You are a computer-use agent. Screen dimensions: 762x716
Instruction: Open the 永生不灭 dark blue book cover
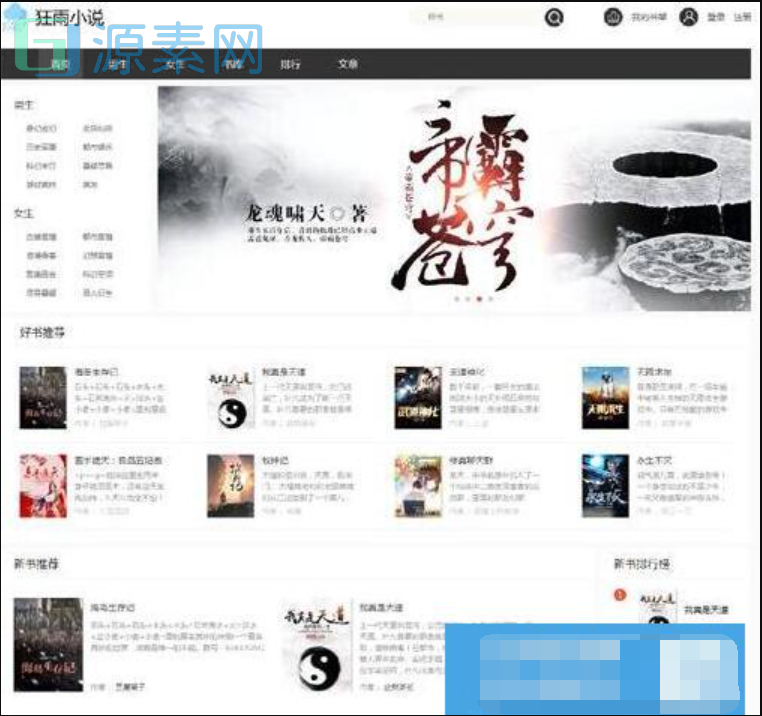(x=606, y=486)
